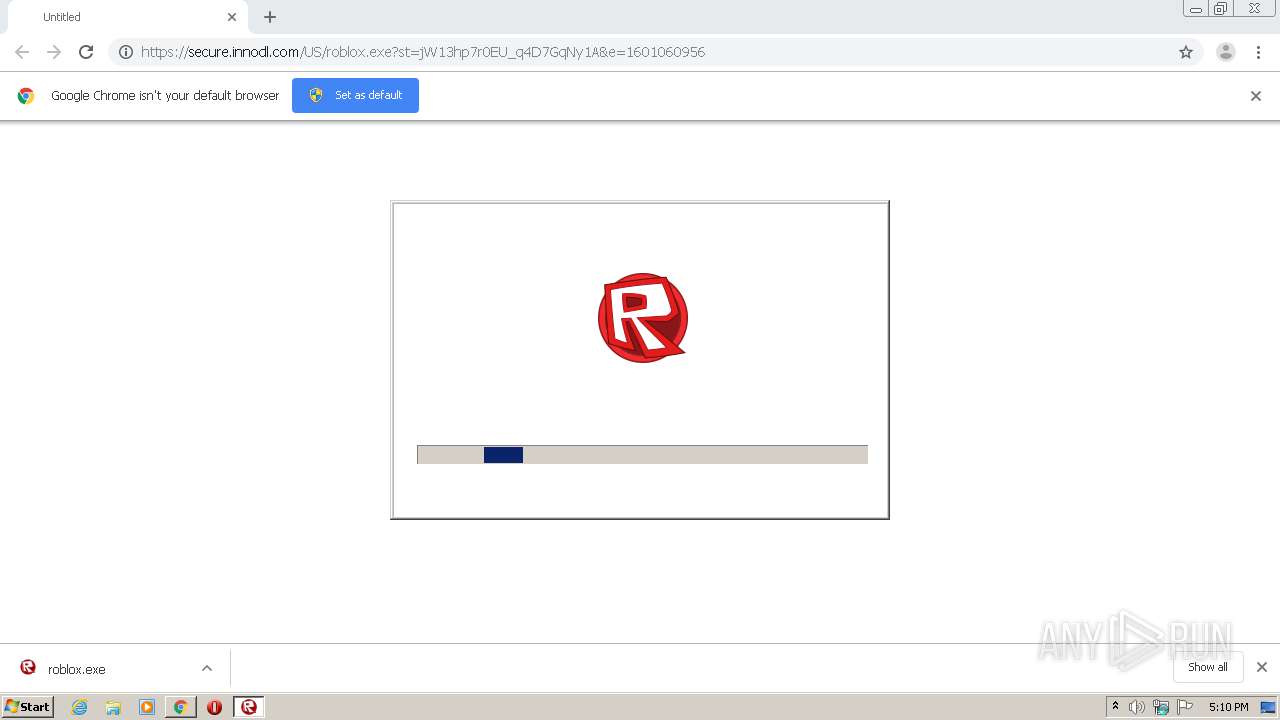
Task: Launch Internet Explorer from taskbar
Action: [80, 707]
